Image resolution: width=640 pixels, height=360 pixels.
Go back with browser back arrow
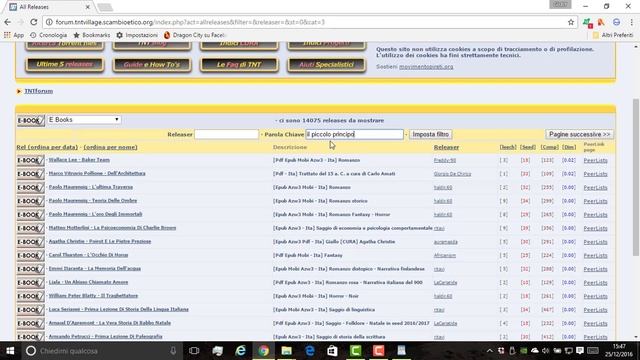click(x=8, y=22)
